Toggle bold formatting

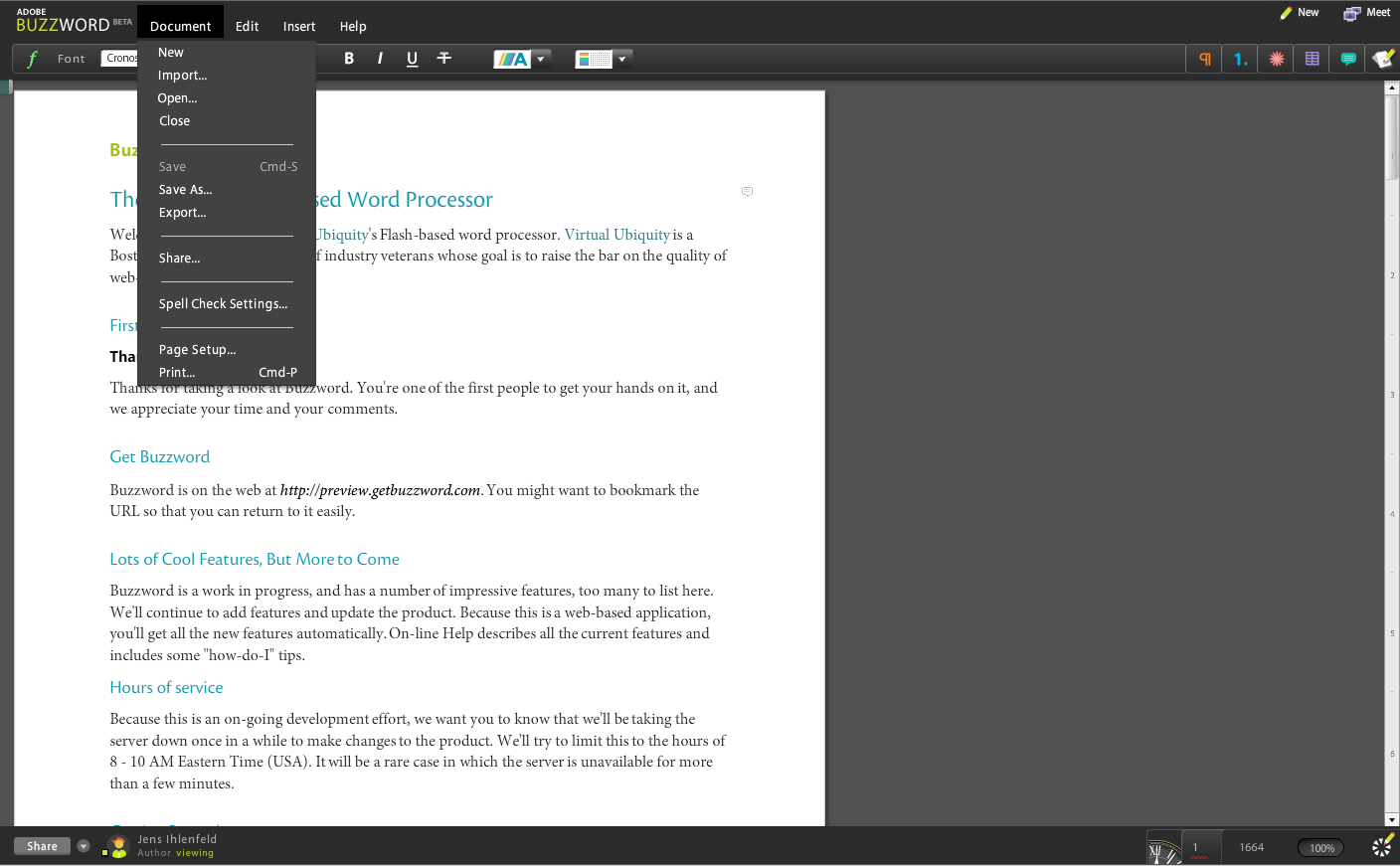[x=349, y=58]
